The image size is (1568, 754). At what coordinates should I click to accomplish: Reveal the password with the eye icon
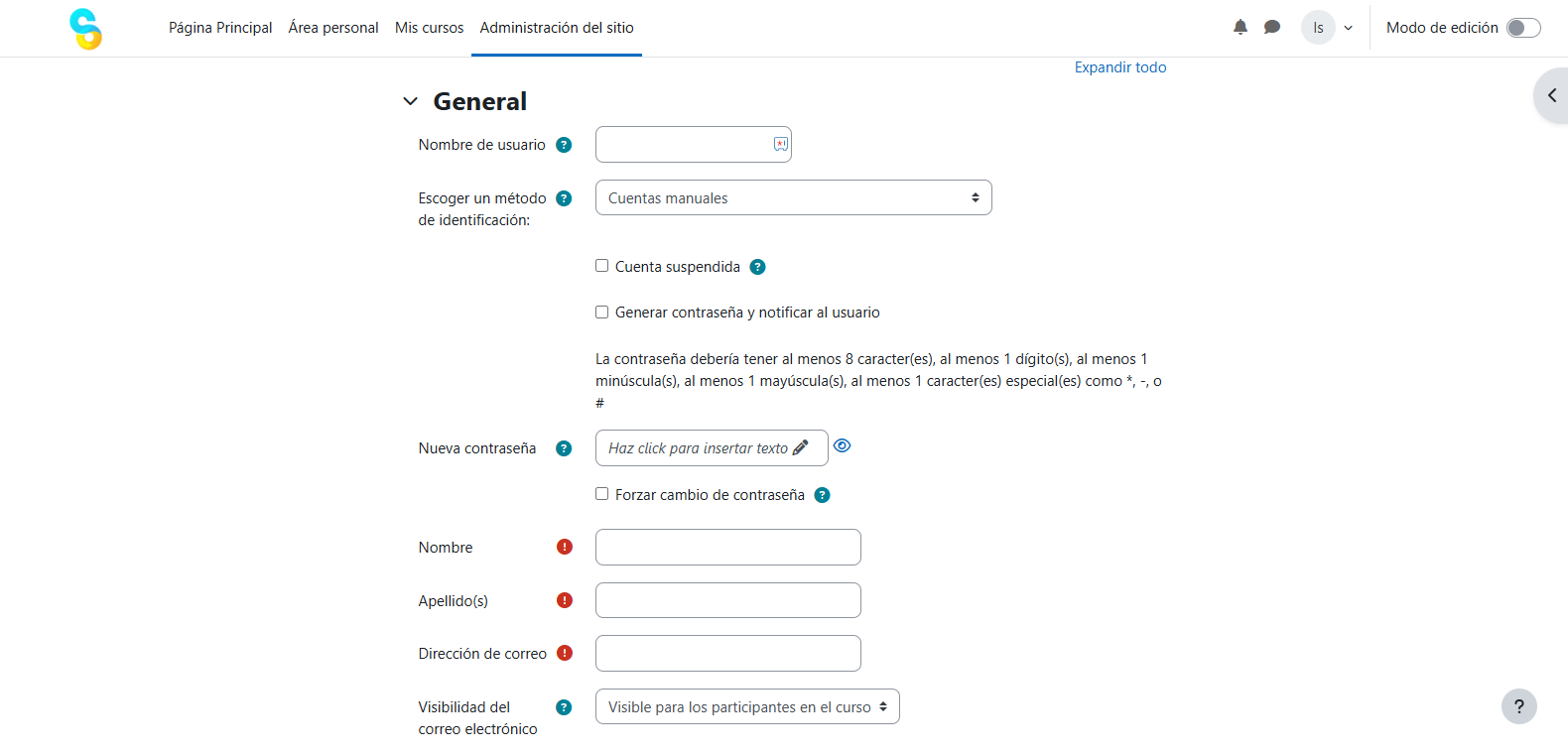(842, 445)
